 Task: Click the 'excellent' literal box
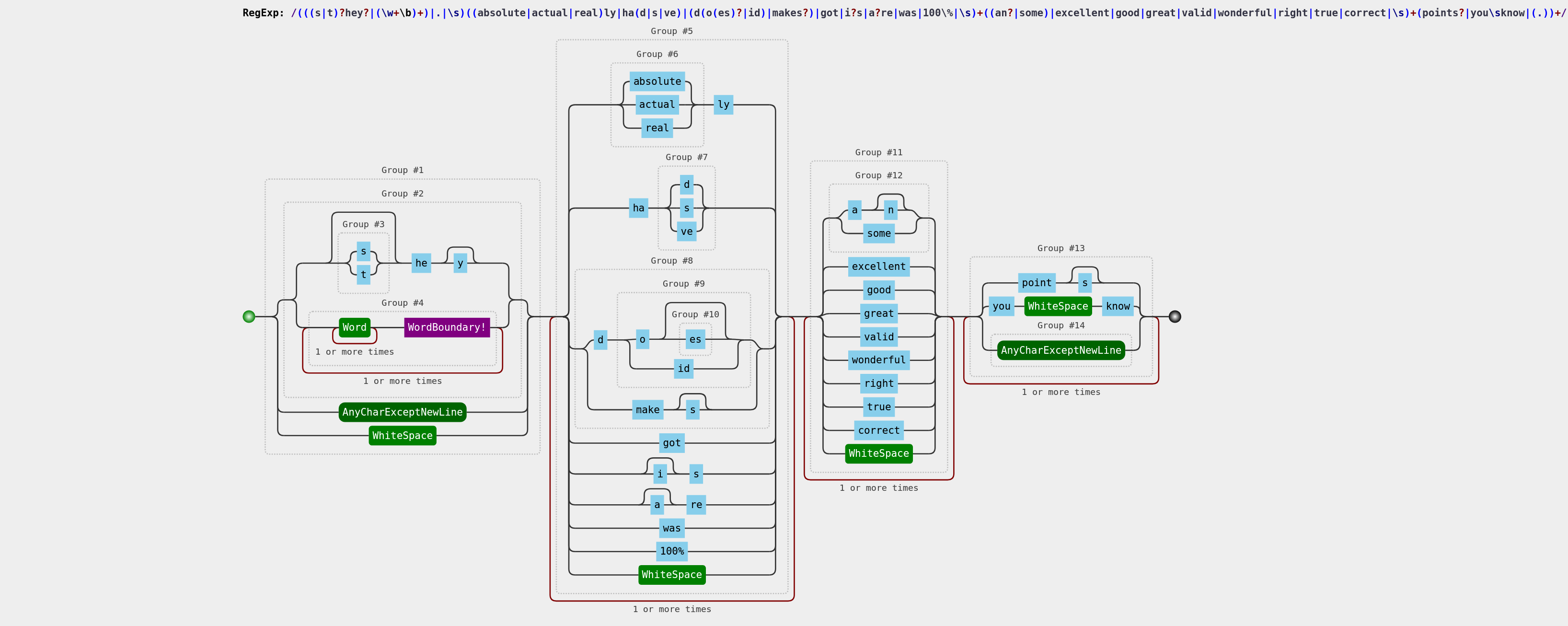coord(878,267)
